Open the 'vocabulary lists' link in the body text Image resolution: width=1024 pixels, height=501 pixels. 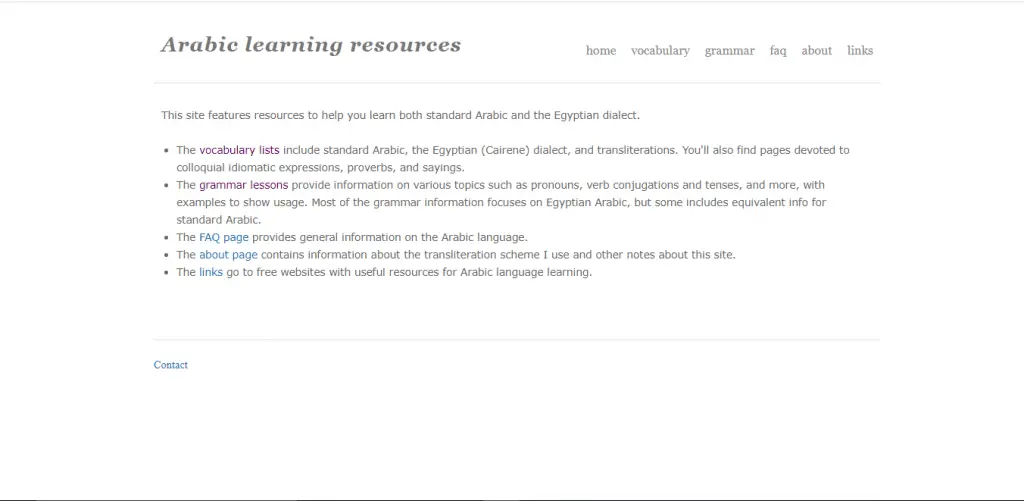(x=239, y=150)
